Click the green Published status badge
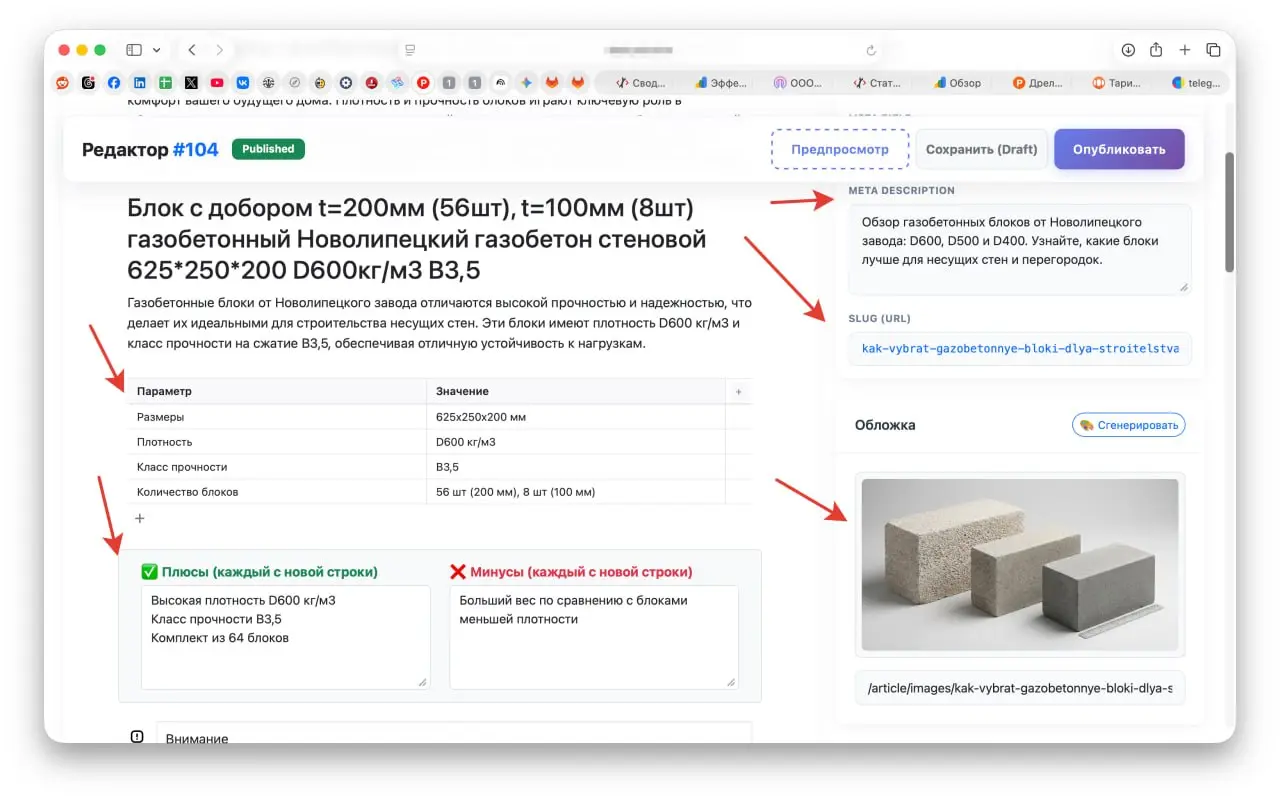The height and width of the screenshot is (801, 1280). (268, 149)
